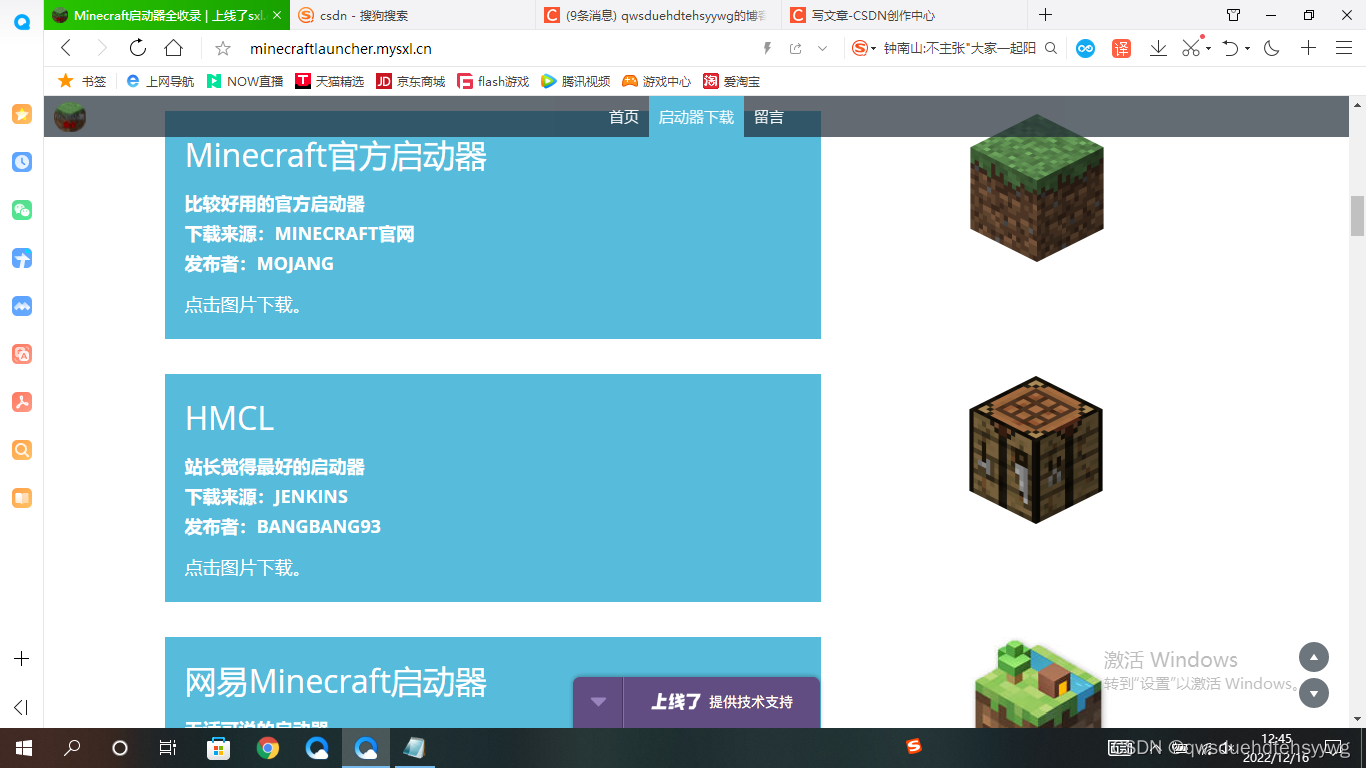This screenshot has width=1366, height=768.
Task: Open the WeChat icon in sidebar
Action: pos(21,210)
